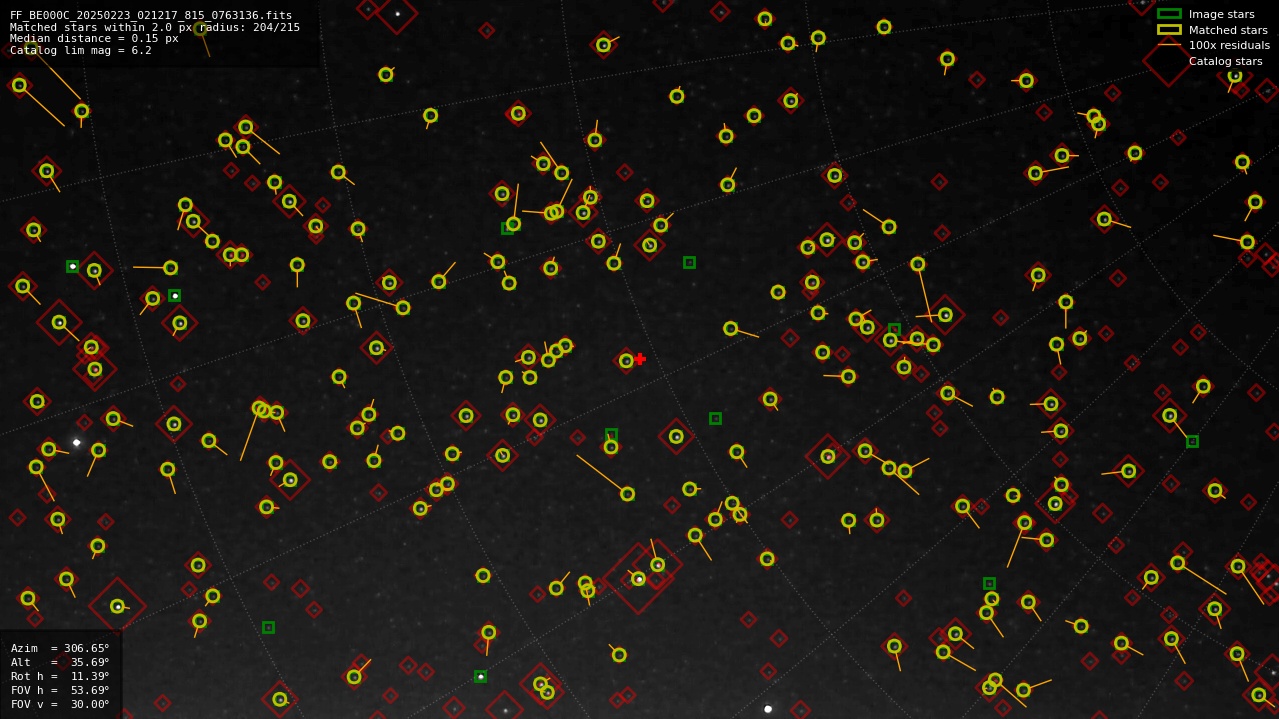Click the 'FOV h = 53.69°' readout
1279x719 pixels.
60,690
